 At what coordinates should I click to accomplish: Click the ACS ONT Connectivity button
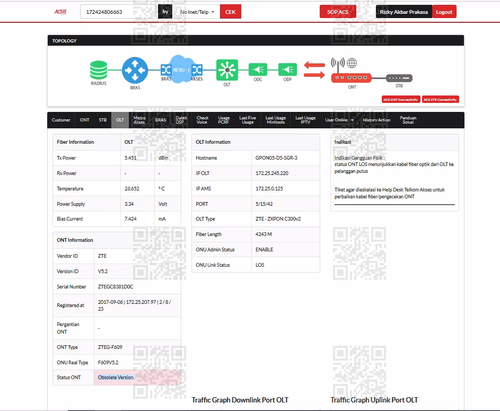tap(401, 99)
